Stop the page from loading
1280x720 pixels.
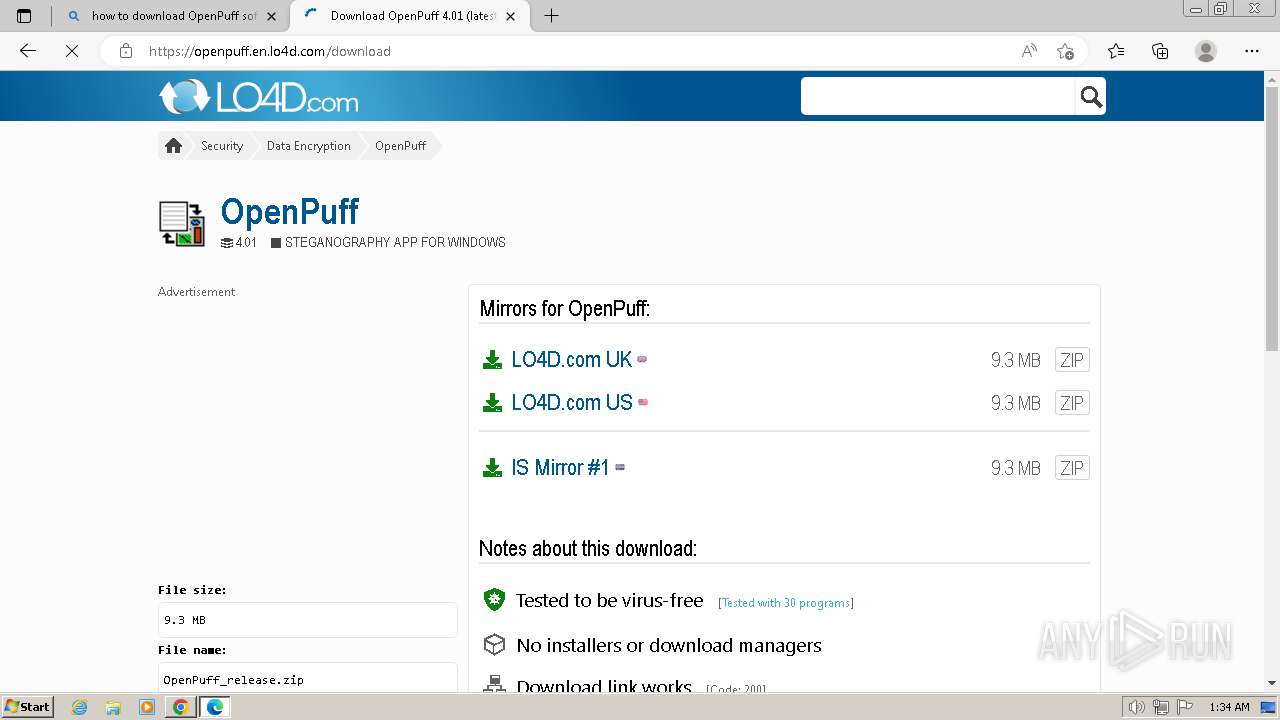72,51
